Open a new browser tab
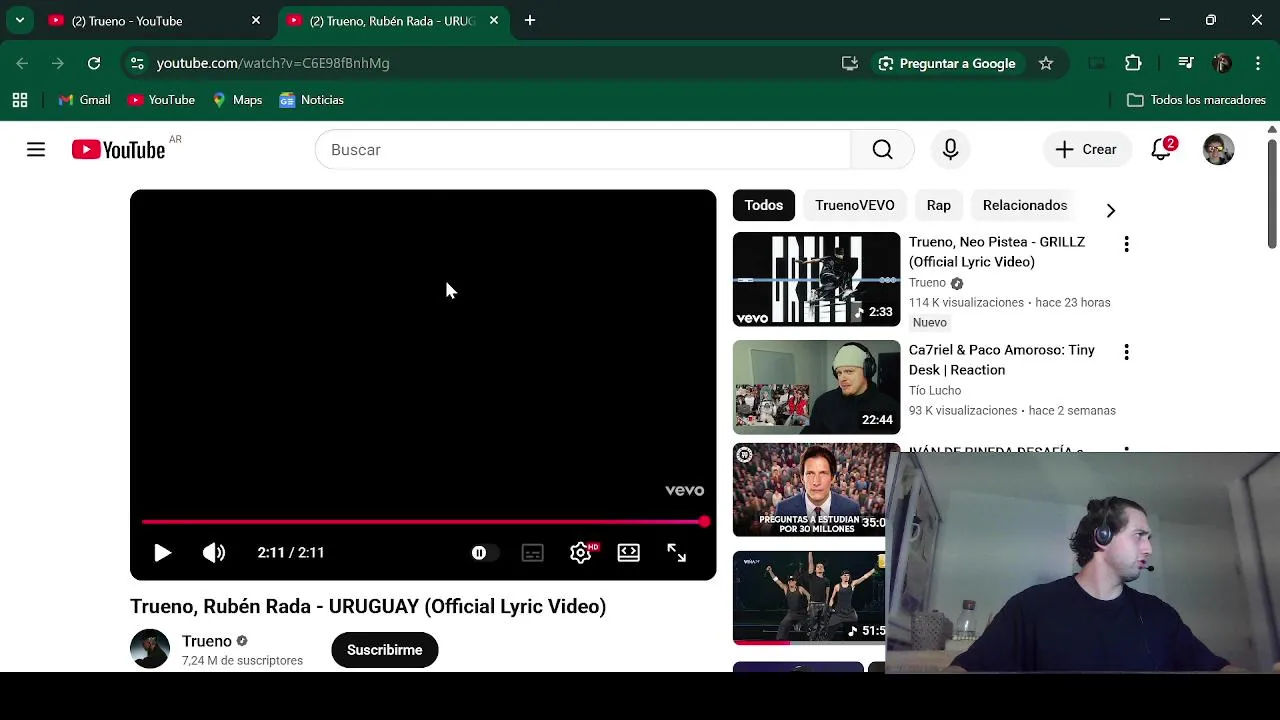1280x720 pixels. (530, 21)
